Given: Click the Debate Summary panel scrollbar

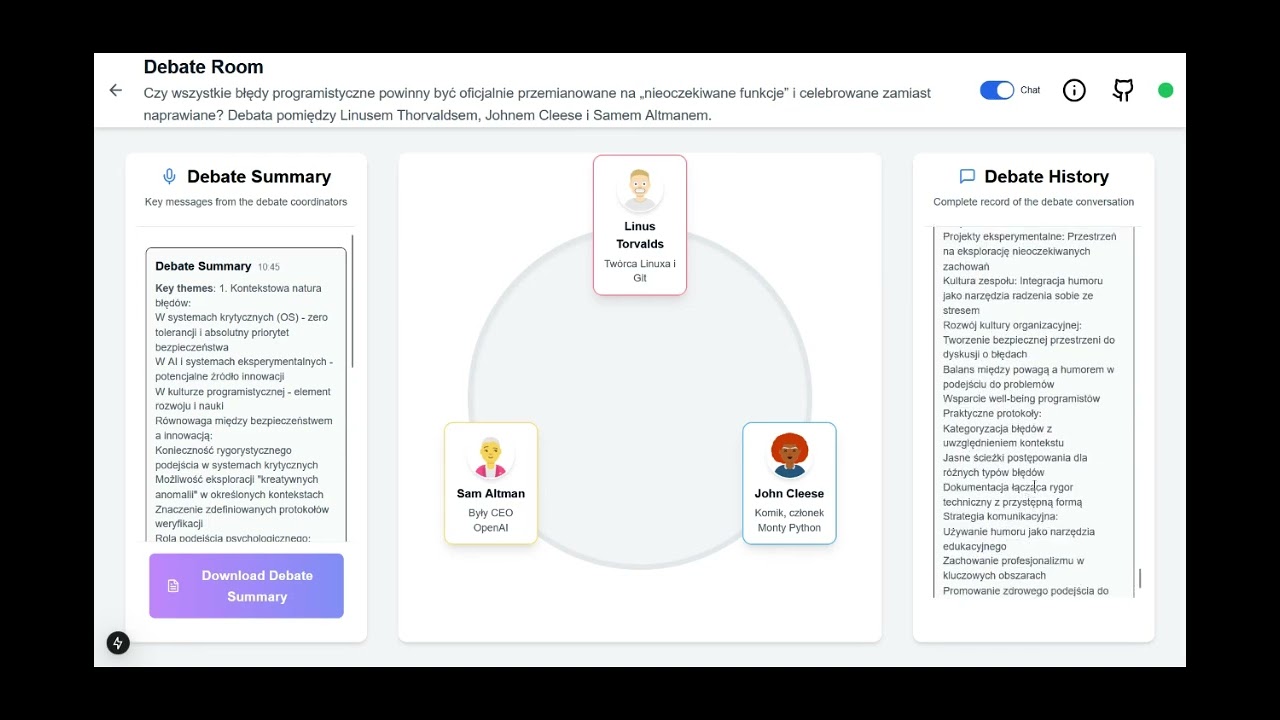Looking at the screenshot, I should (x=353, y=300).
